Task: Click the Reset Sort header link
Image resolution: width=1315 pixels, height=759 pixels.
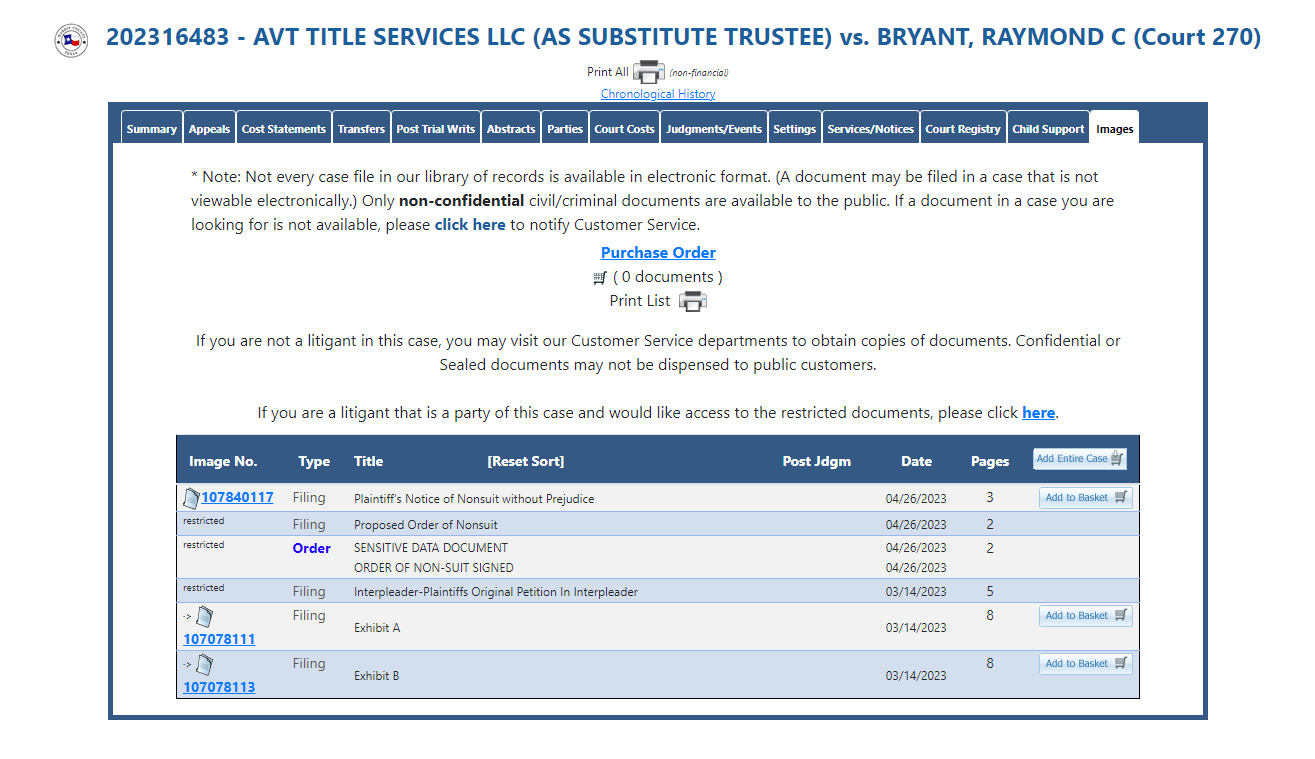Action: click(x=526, y=461)
